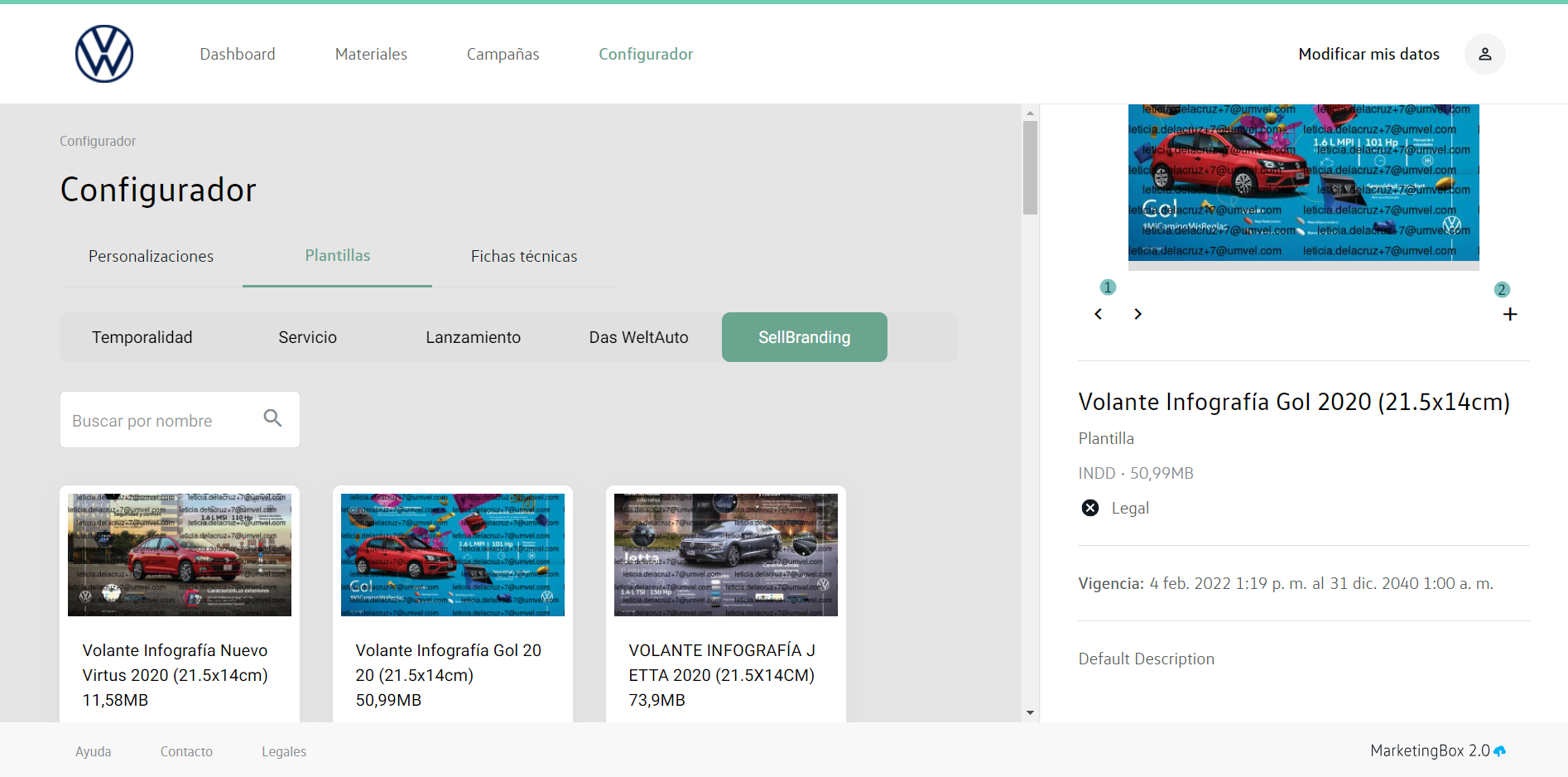Viewport: 1568px width, 777px height.
Task: Click the 73,9MB file size text
Action: click(657, 700)
